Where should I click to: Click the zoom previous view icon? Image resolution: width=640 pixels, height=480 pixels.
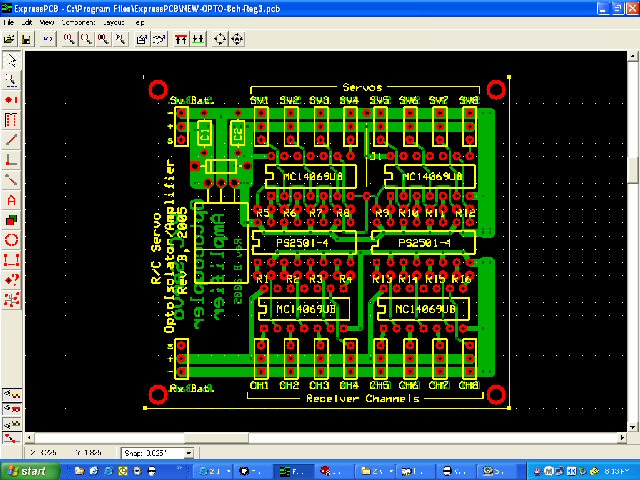point(121,39)
